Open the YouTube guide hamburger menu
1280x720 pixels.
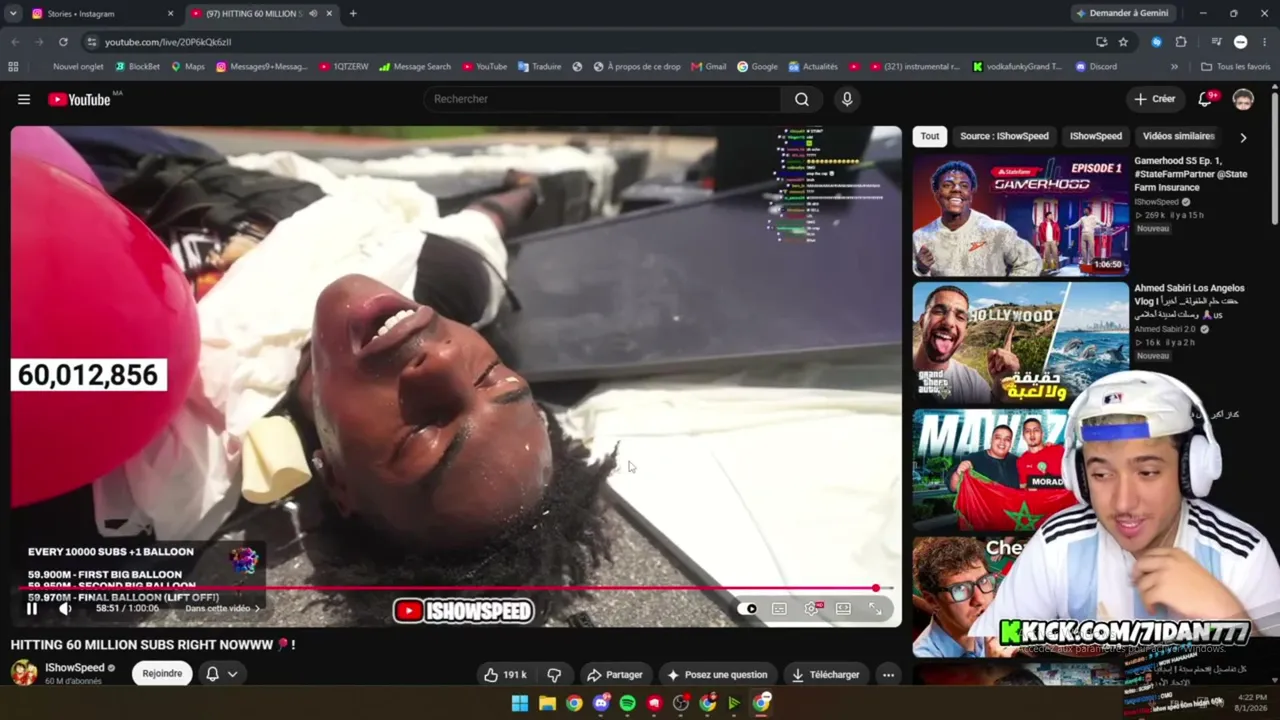pos(24,99)
